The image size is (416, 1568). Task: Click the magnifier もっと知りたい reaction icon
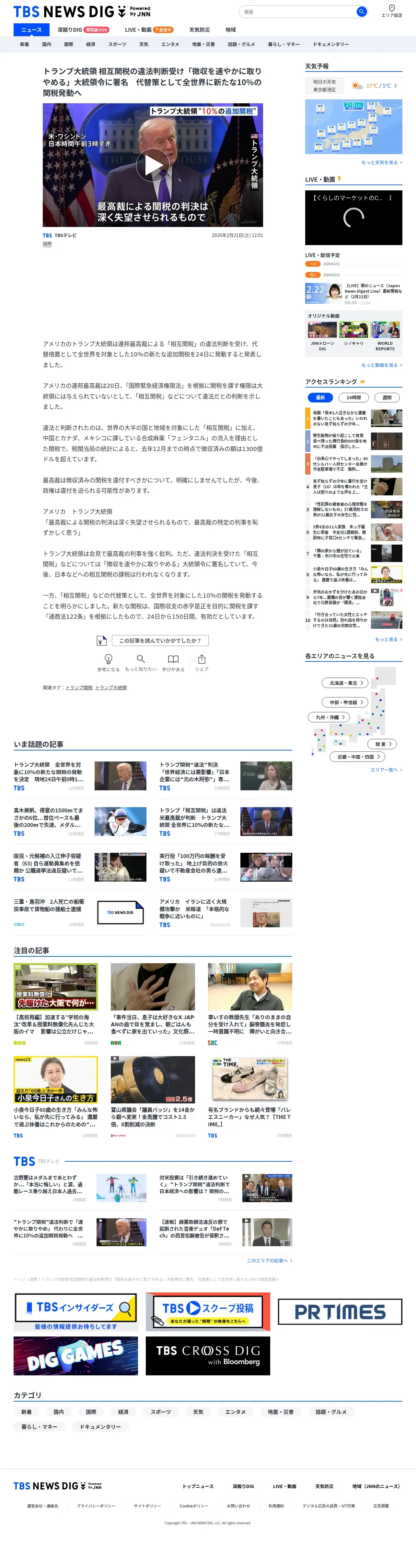(141, 659)
